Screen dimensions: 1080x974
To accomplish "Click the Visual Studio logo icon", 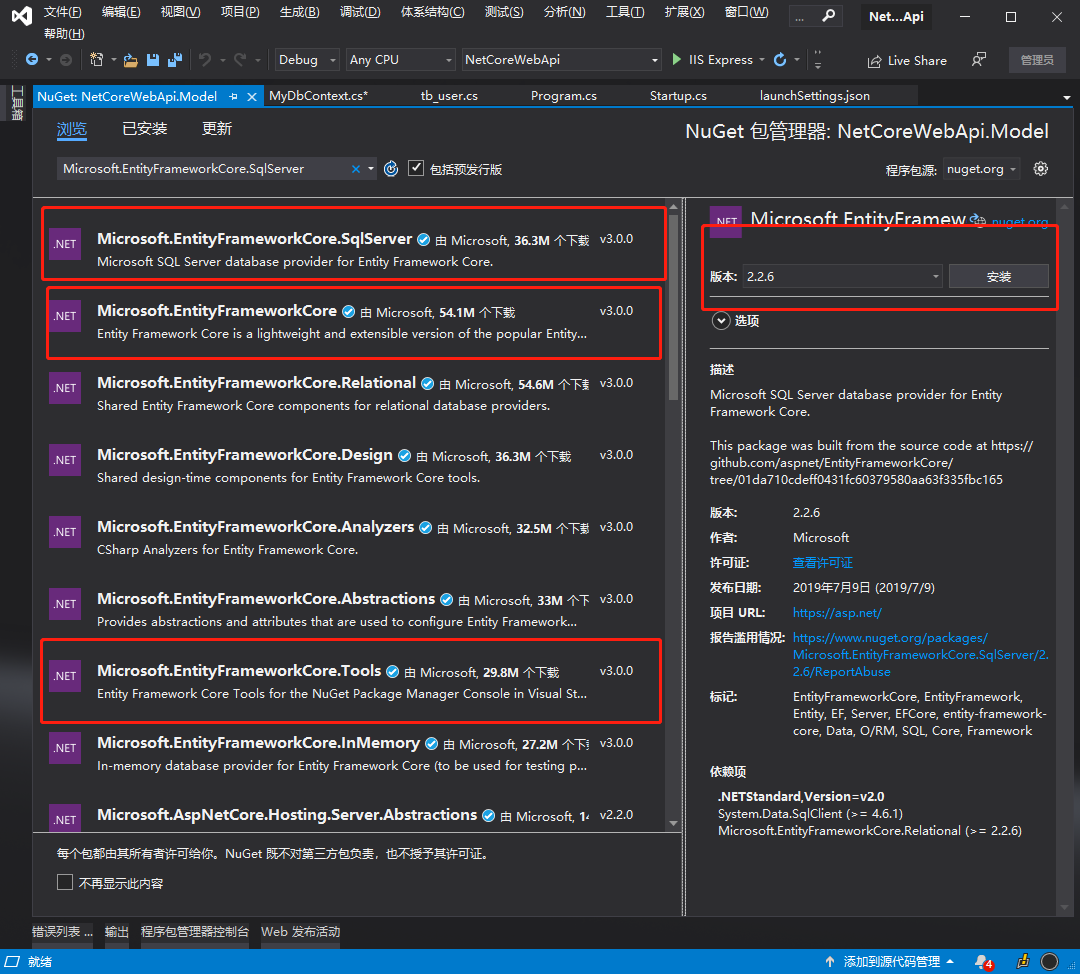I will 22,16.
